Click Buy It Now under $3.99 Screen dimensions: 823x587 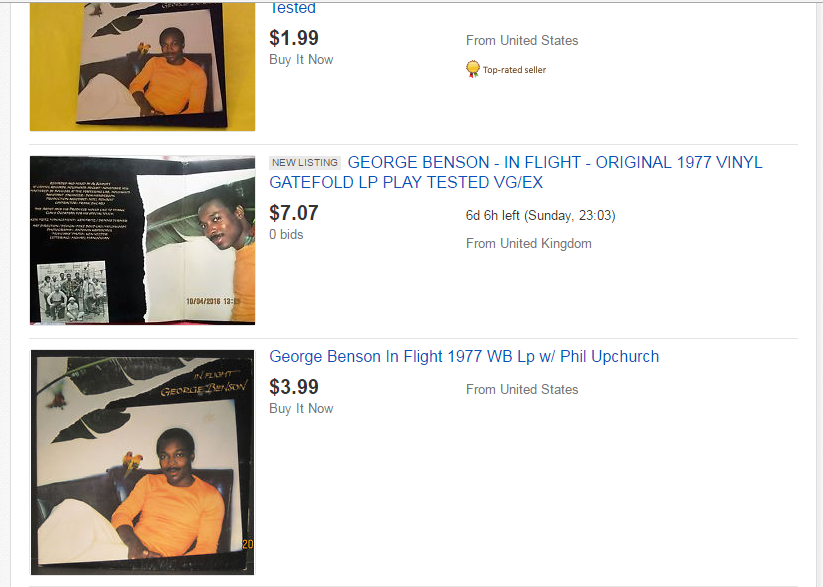pyautogui.click(x=301, y=409)
